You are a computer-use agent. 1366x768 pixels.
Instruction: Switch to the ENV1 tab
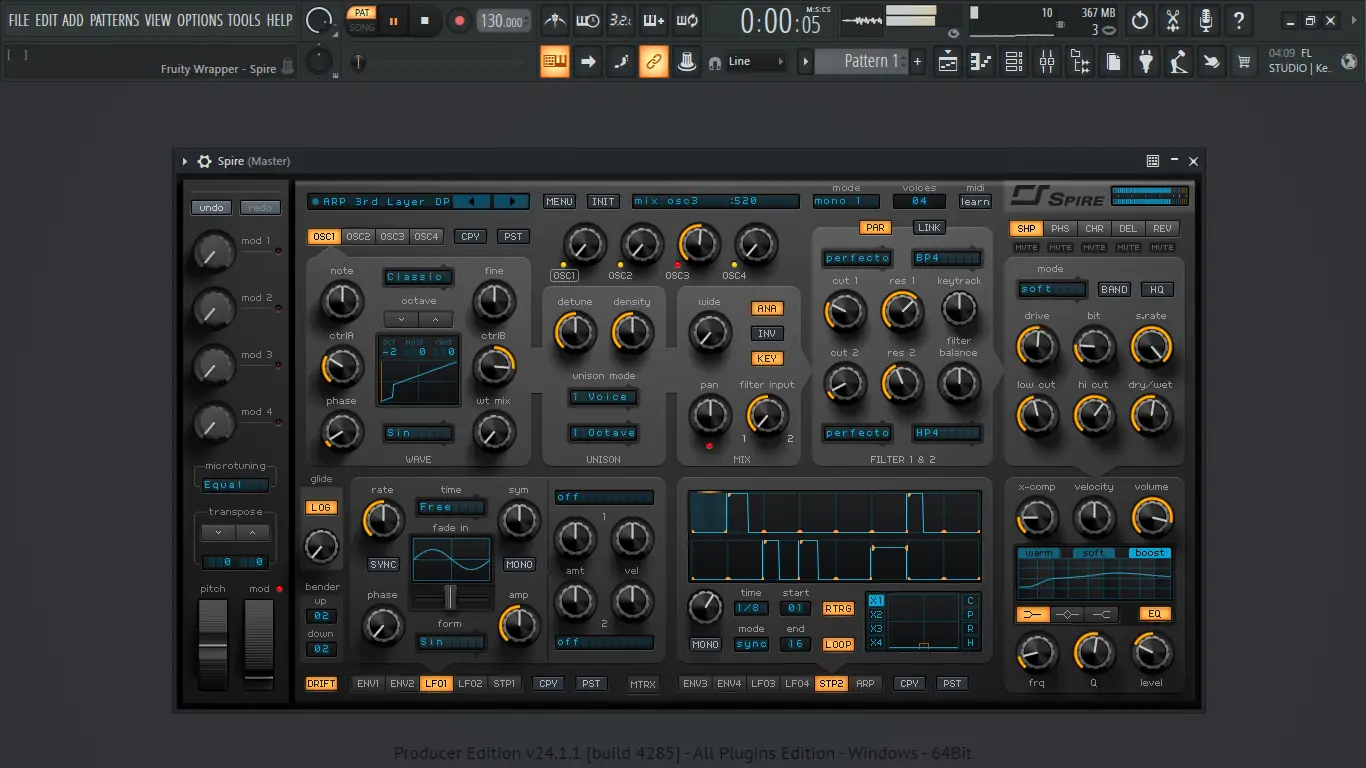(368, 684)
